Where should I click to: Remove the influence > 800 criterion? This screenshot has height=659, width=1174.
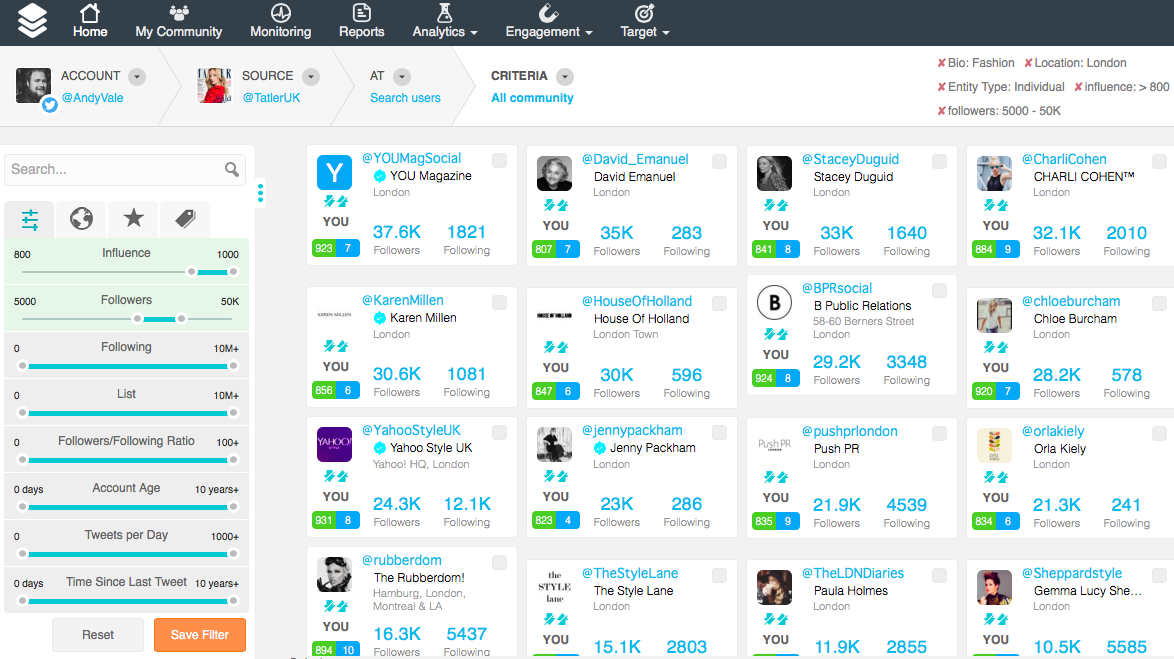(1078, 87)
